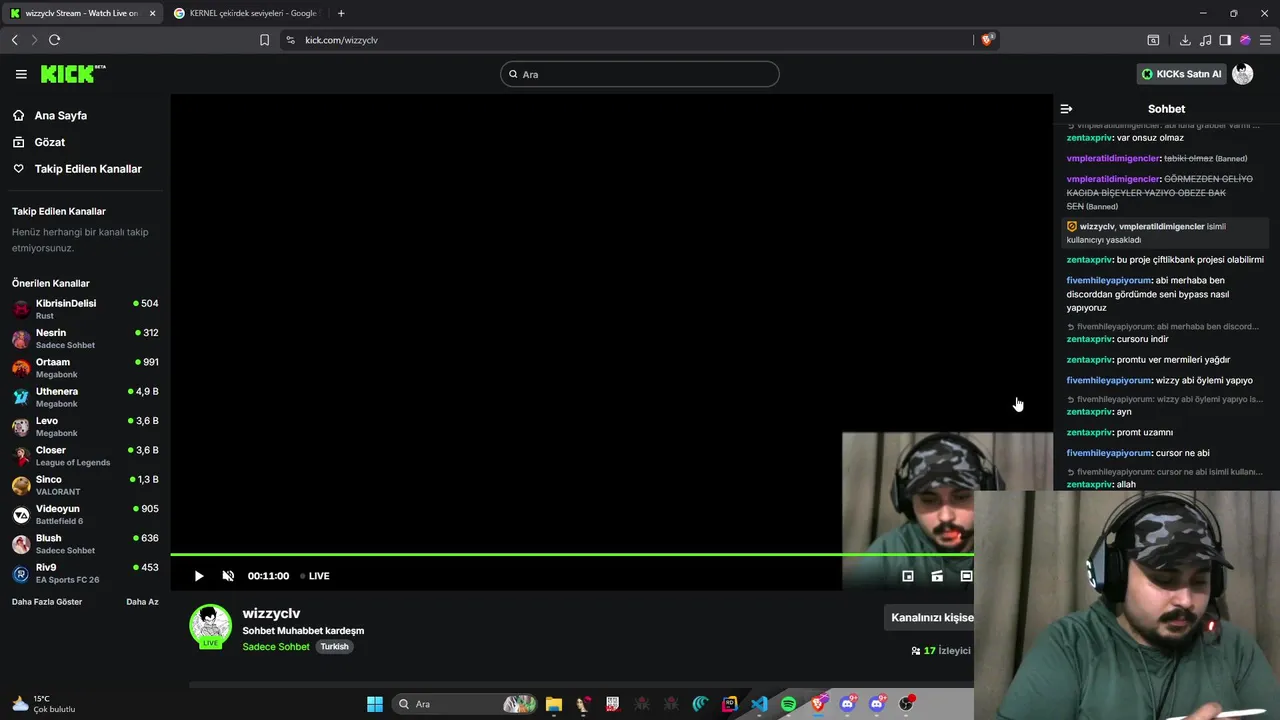Collapse the Sohbet chat panel
This screenshot has height=720, width=1280.
(x=1066, y=109)
